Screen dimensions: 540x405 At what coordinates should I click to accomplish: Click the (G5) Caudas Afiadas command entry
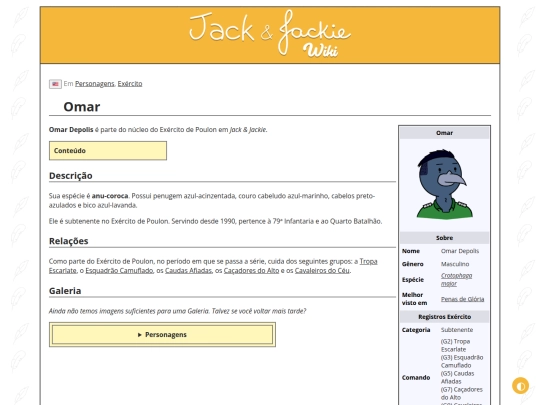(x=457, y=377)
